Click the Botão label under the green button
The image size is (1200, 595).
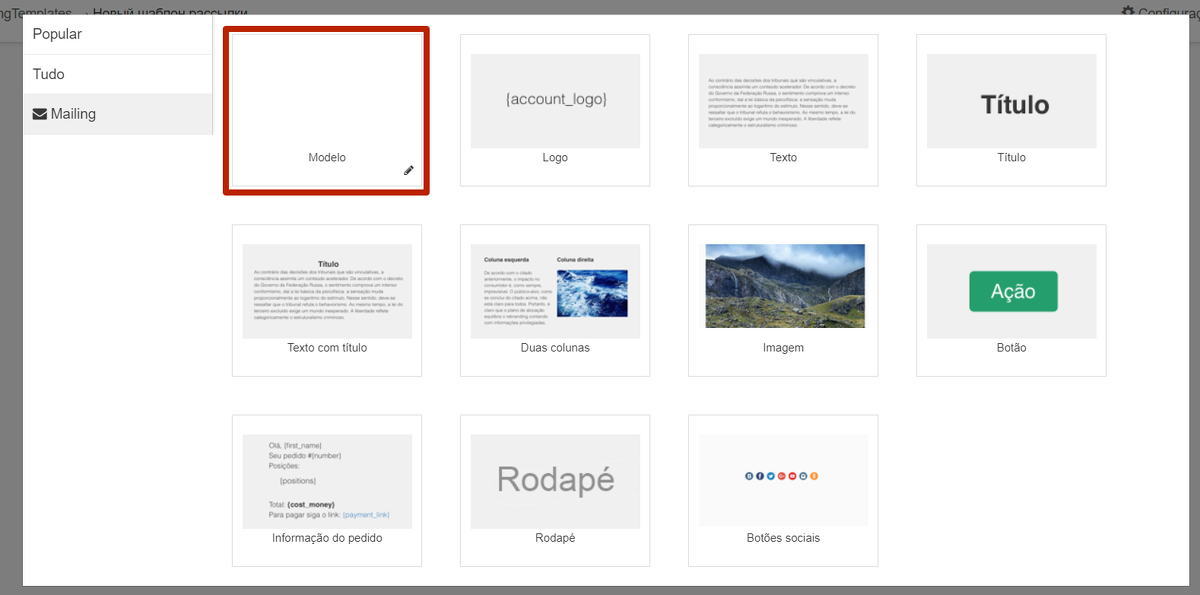point(1011,348)
